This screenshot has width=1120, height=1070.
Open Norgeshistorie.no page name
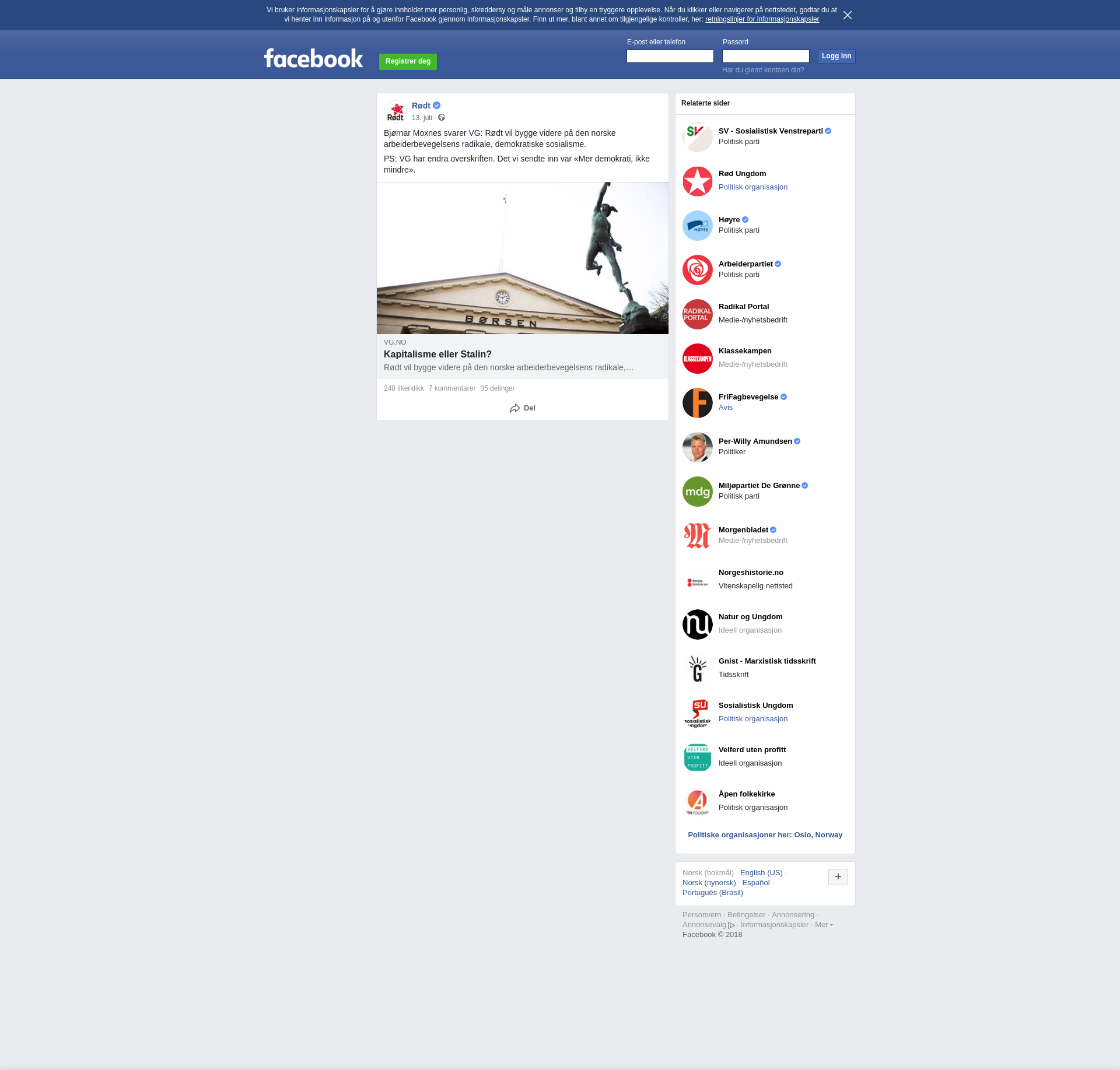751,573
